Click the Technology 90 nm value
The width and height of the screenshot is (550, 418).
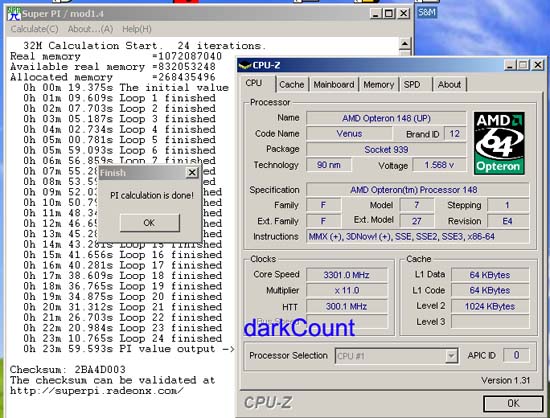click(x=329, y=165)
